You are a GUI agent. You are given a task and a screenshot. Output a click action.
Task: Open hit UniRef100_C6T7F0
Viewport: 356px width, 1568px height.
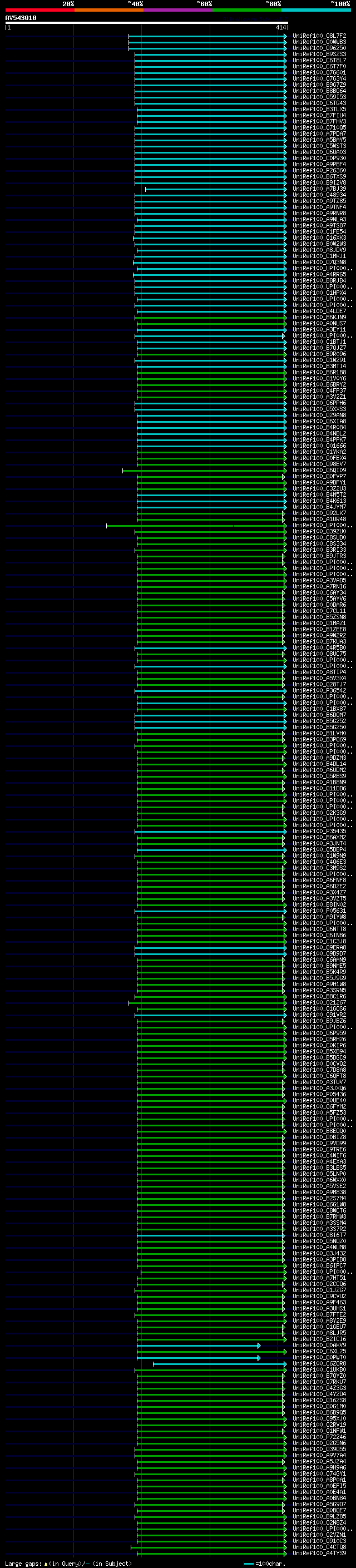click(319, 66)
